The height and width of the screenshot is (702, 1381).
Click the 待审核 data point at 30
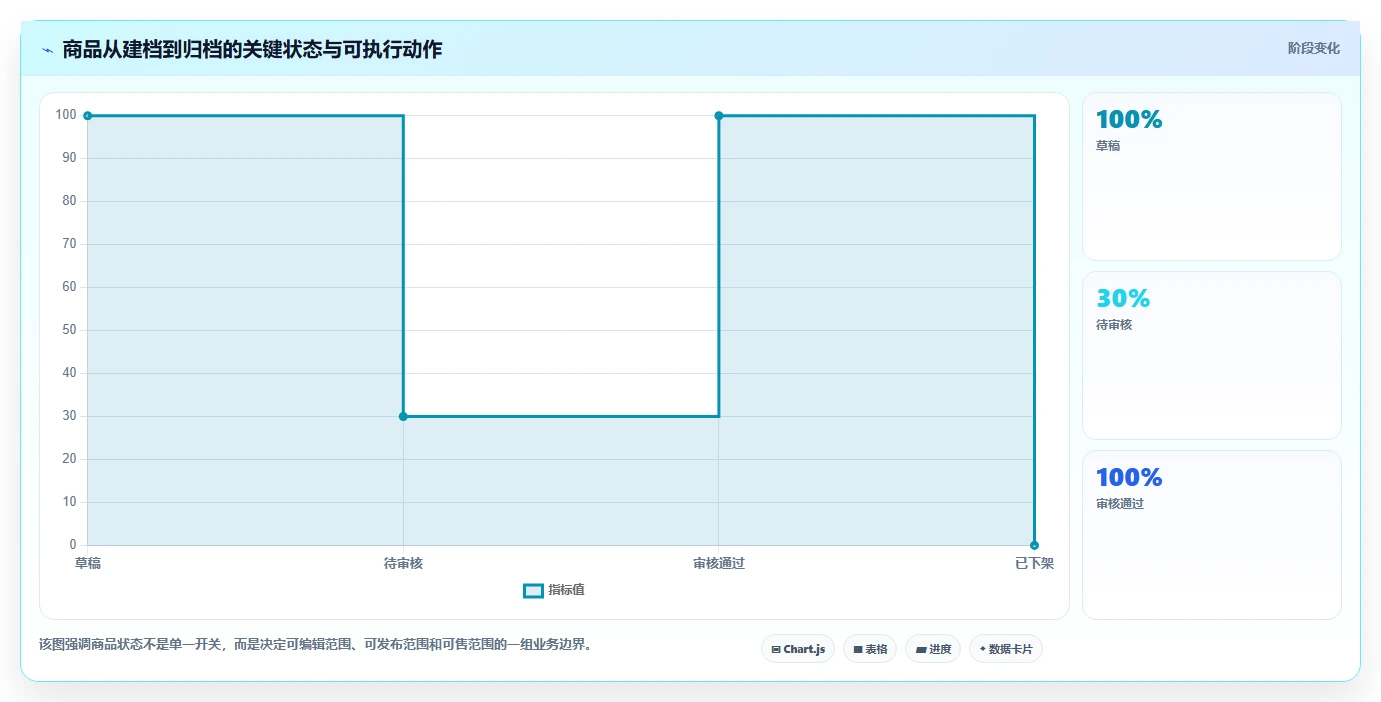403,416
